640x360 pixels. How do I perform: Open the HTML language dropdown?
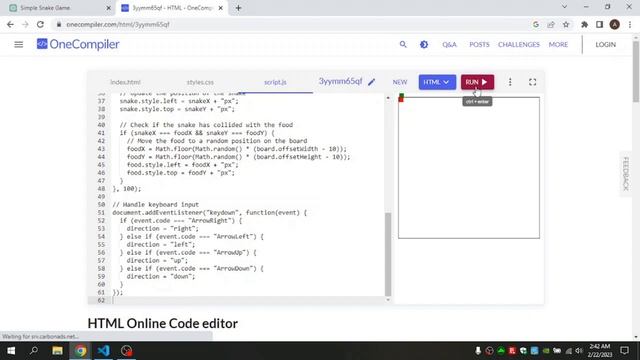coord(437,82)
